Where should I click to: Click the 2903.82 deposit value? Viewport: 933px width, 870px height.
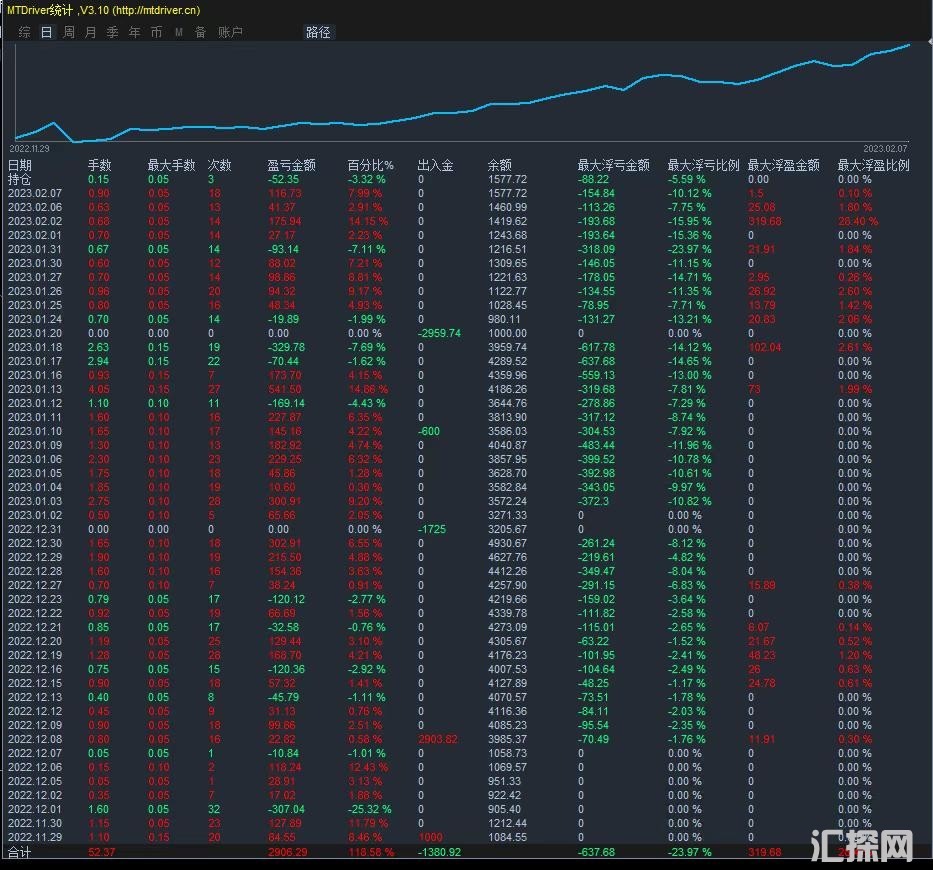tap(438, 739)
